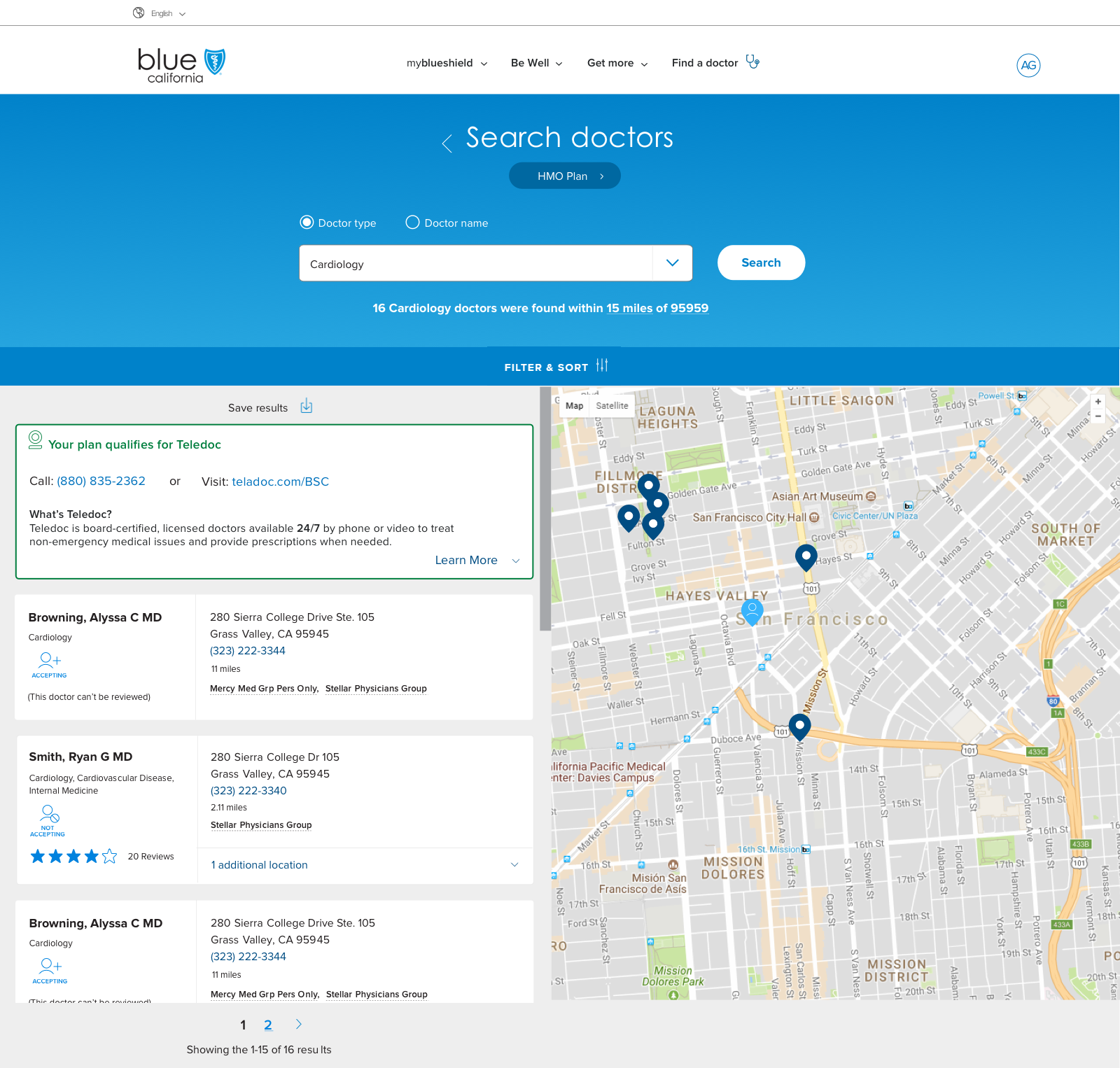Screen dimensions: 1120x1068
Task: Select the map pin near Hayes St
Action: 806,558
